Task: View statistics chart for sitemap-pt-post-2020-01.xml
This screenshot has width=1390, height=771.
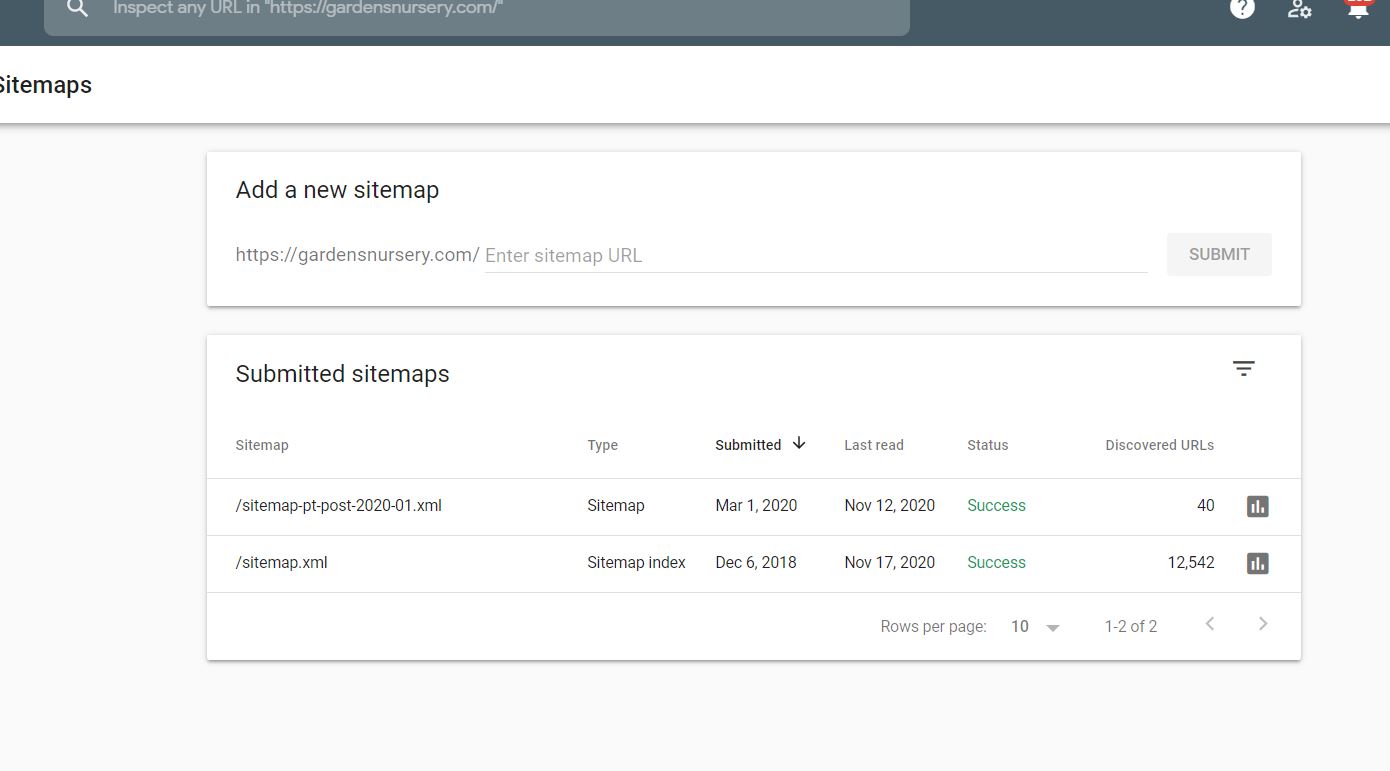Action: [x=1257, y=506]
